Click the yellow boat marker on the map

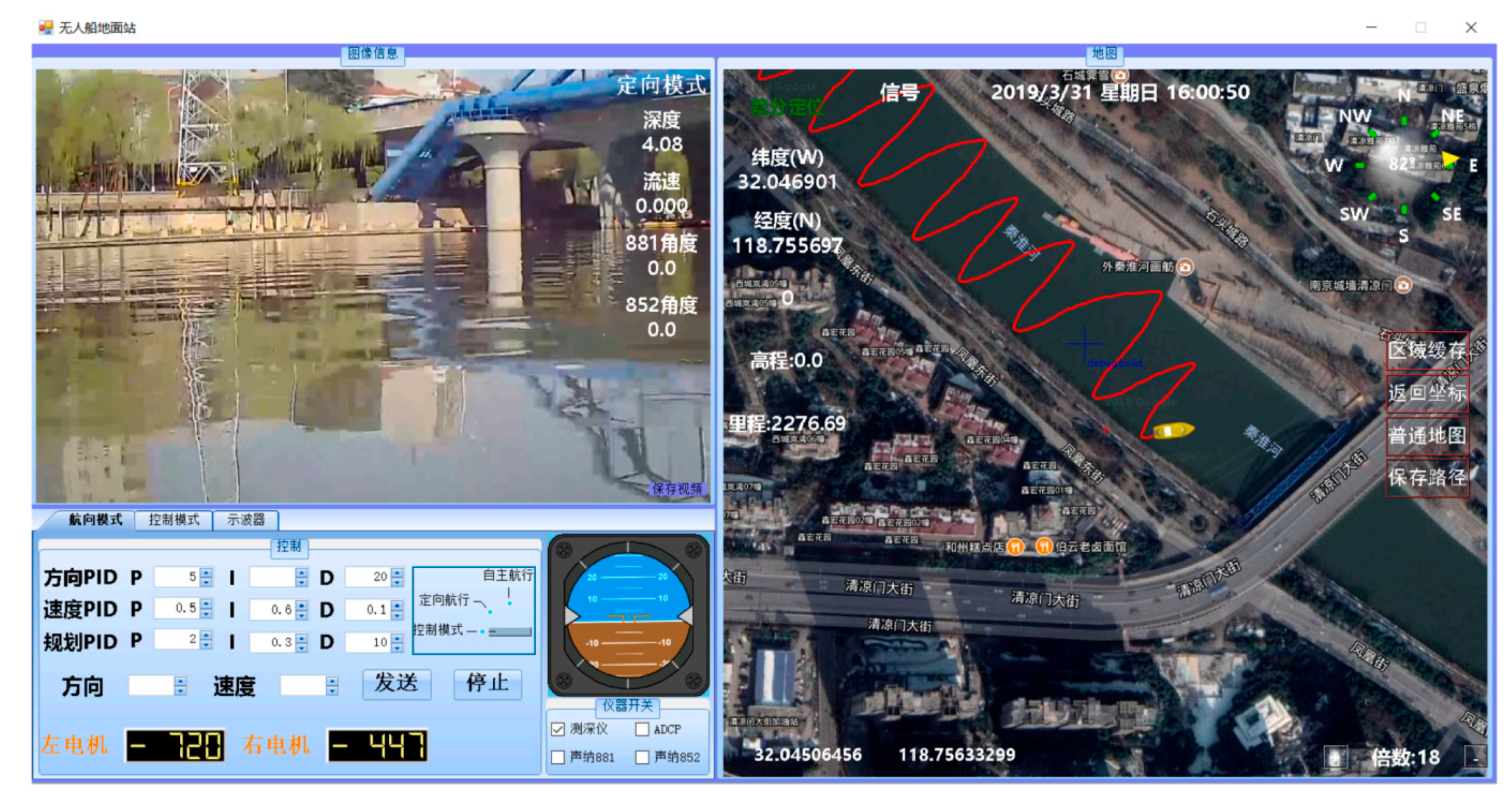[1173, 431]
